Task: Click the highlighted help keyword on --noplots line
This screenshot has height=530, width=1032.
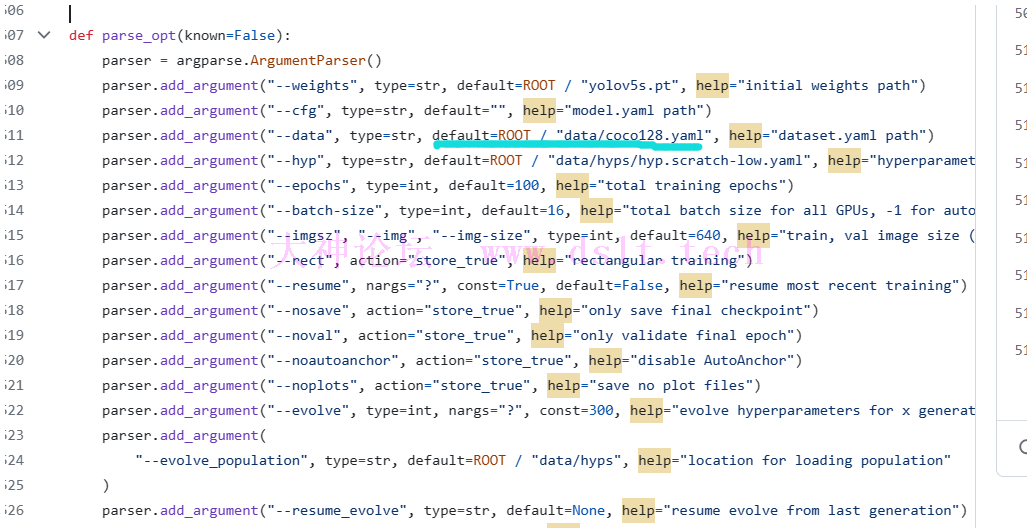Action: (564, 385)
